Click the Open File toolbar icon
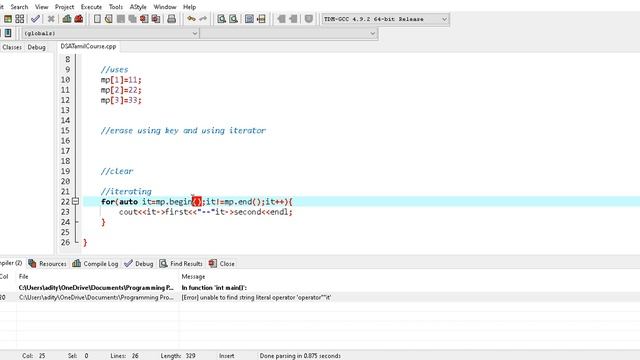 pos(109,19)
